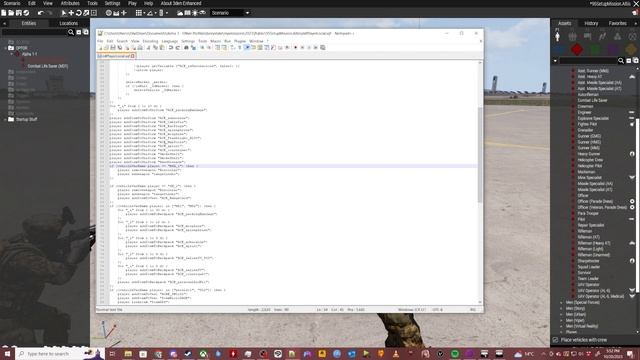
Task: Open About 3den Enhanced menu
Action: (181, 3)
